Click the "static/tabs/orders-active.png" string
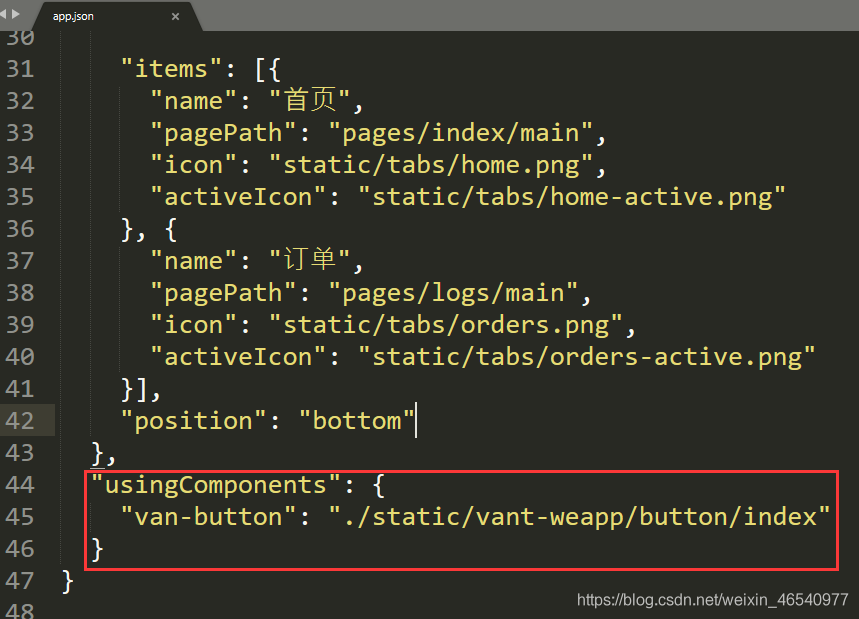The height and width of the screenshot is (619, 859). [586, 357]
